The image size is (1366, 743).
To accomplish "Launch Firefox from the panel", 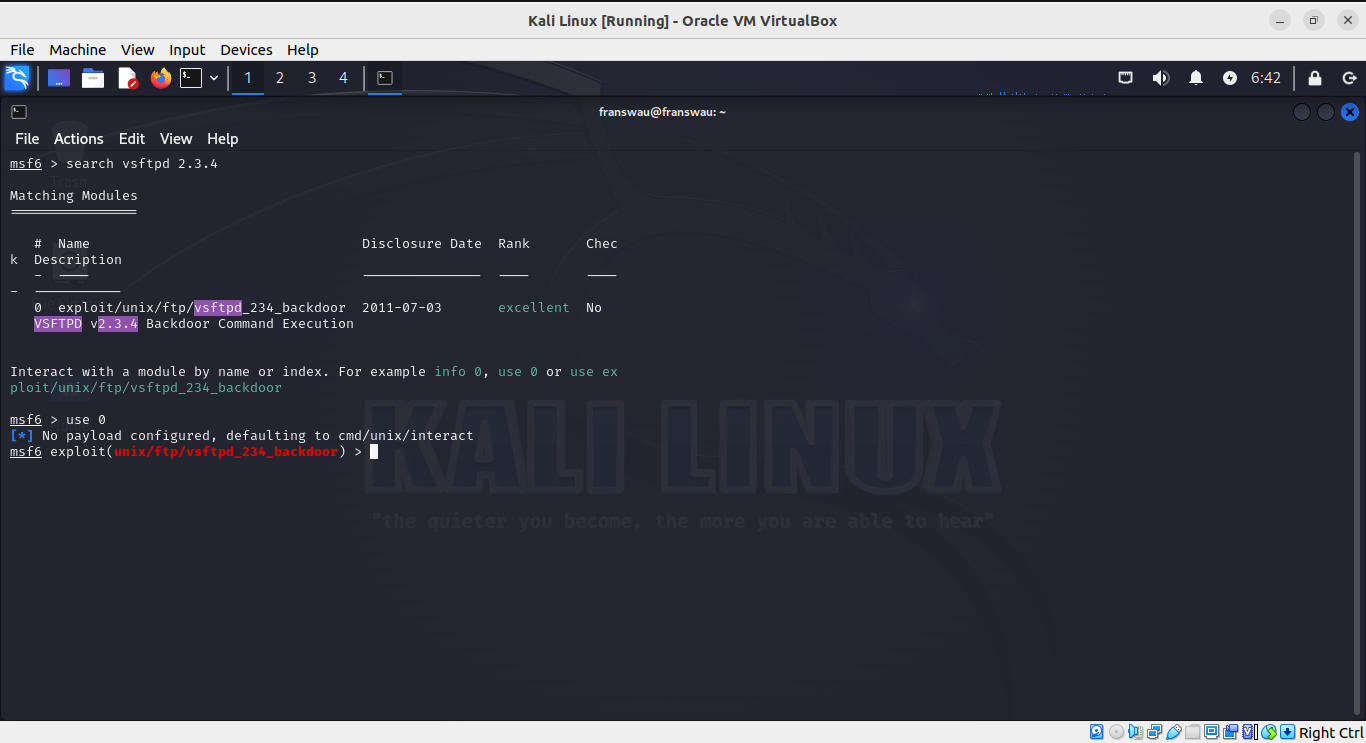I will [x=161, y=78].
